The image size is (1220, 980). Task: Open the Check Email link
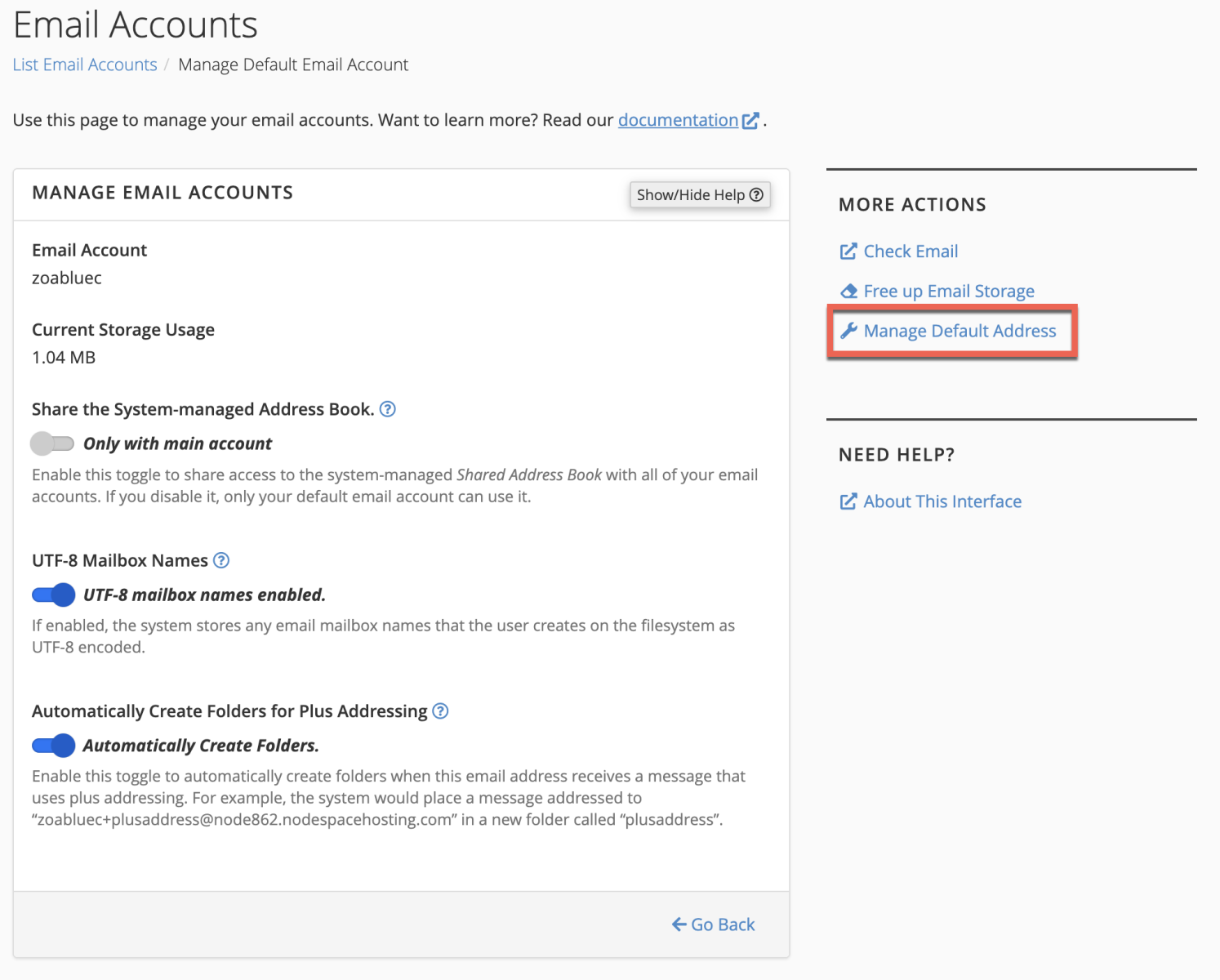tap(911, 252)
